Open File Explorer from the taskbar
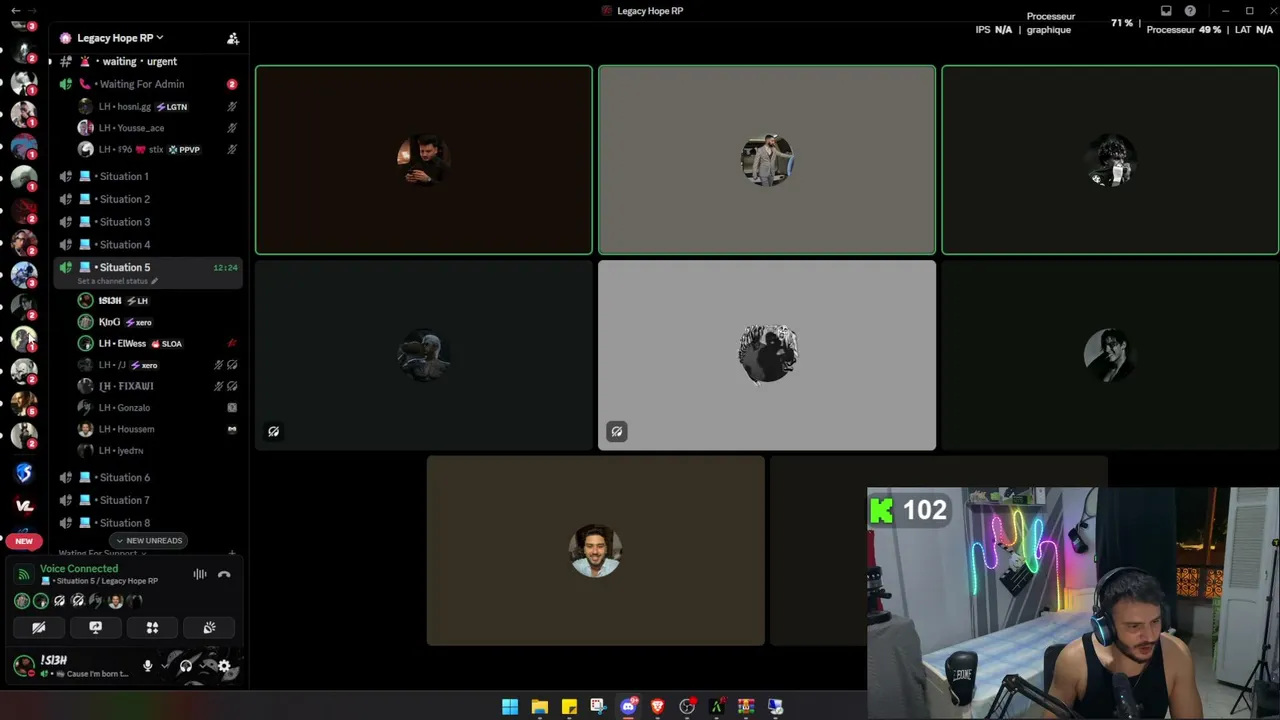Image resolution: width=1280 pixels, height=720 pixels. 540,707
